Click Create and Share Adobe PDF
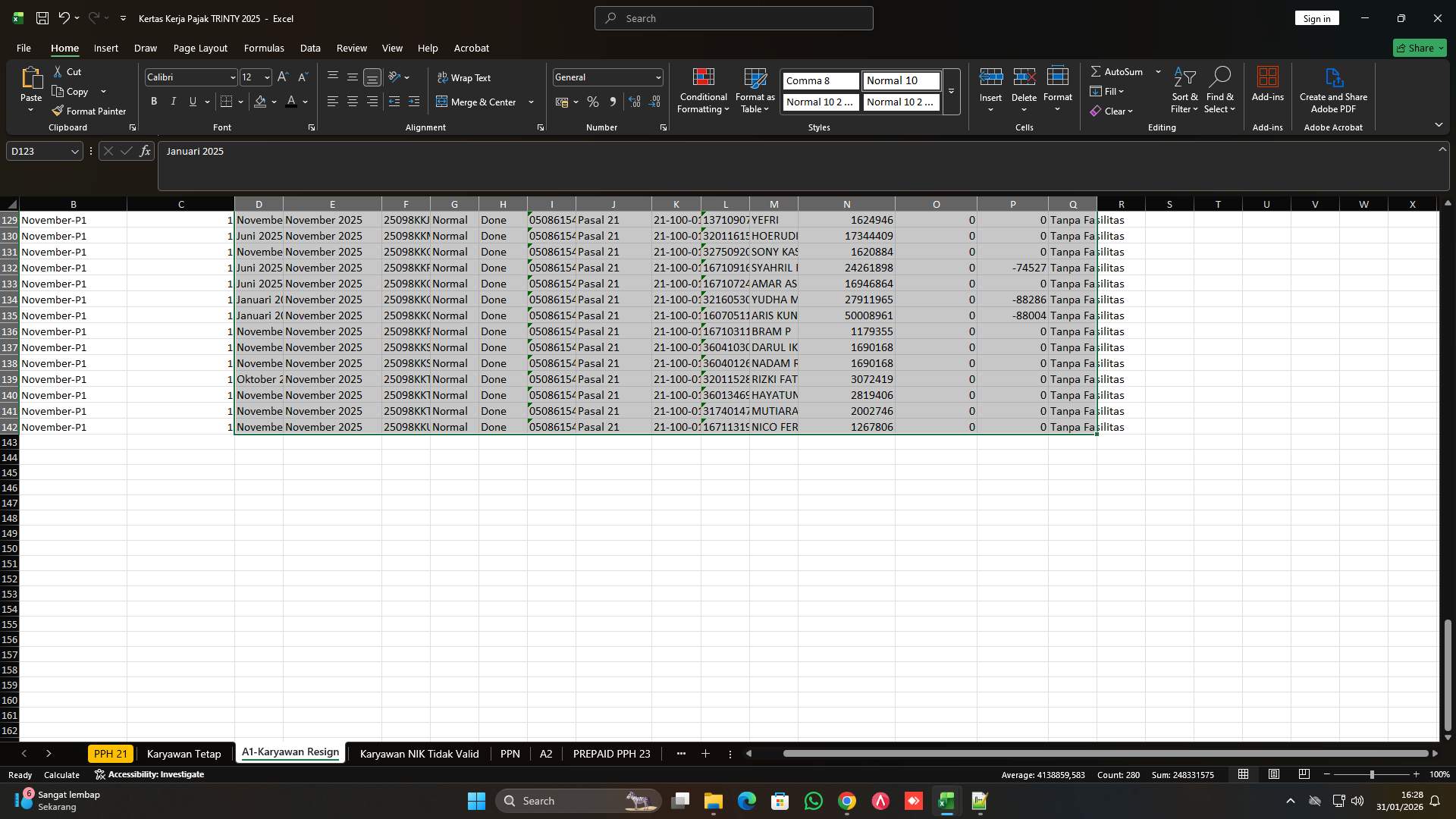This screenshot has height=819, width=1456. pos(1333,89)
